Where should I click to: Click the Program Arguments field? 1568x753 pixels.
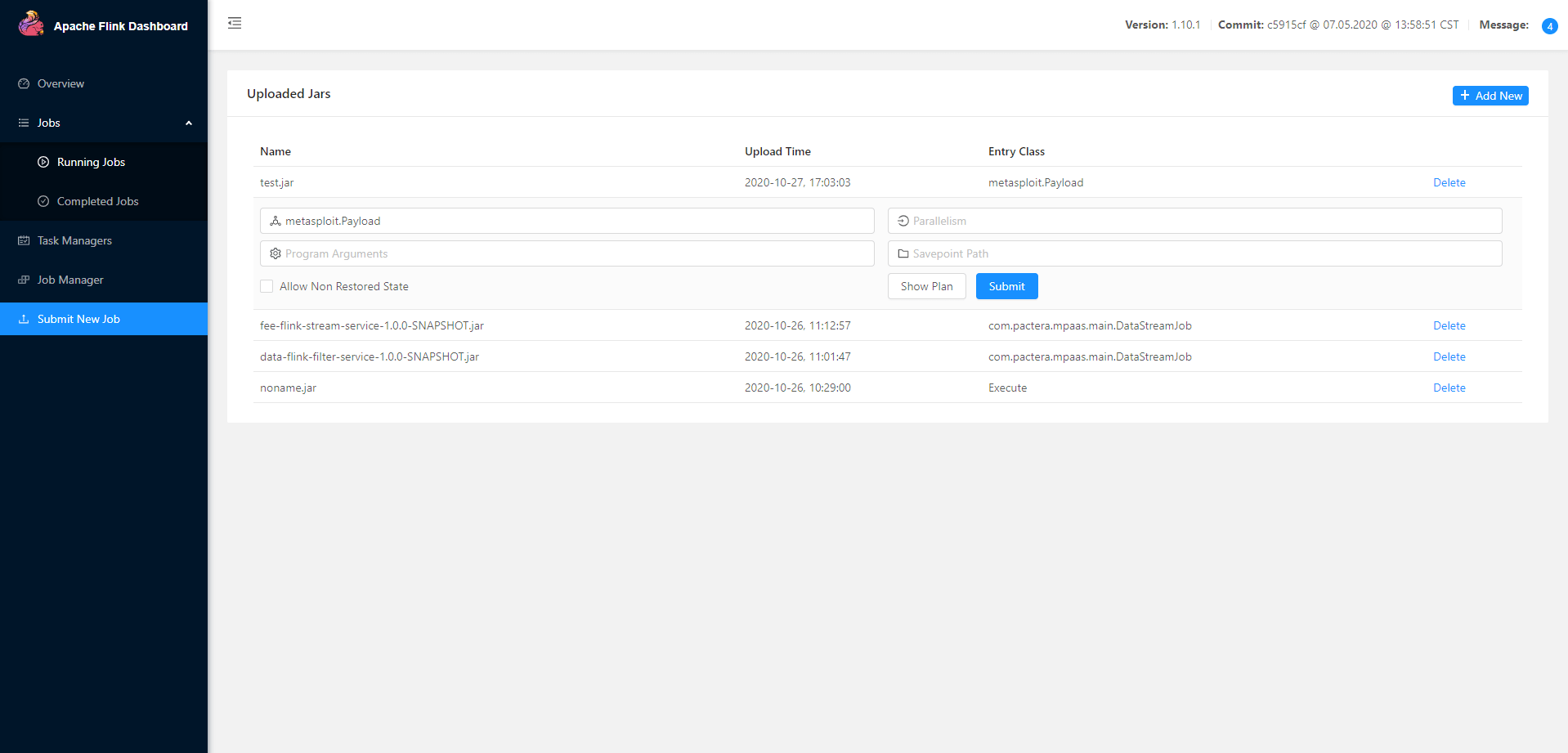[x=572, y=253]
